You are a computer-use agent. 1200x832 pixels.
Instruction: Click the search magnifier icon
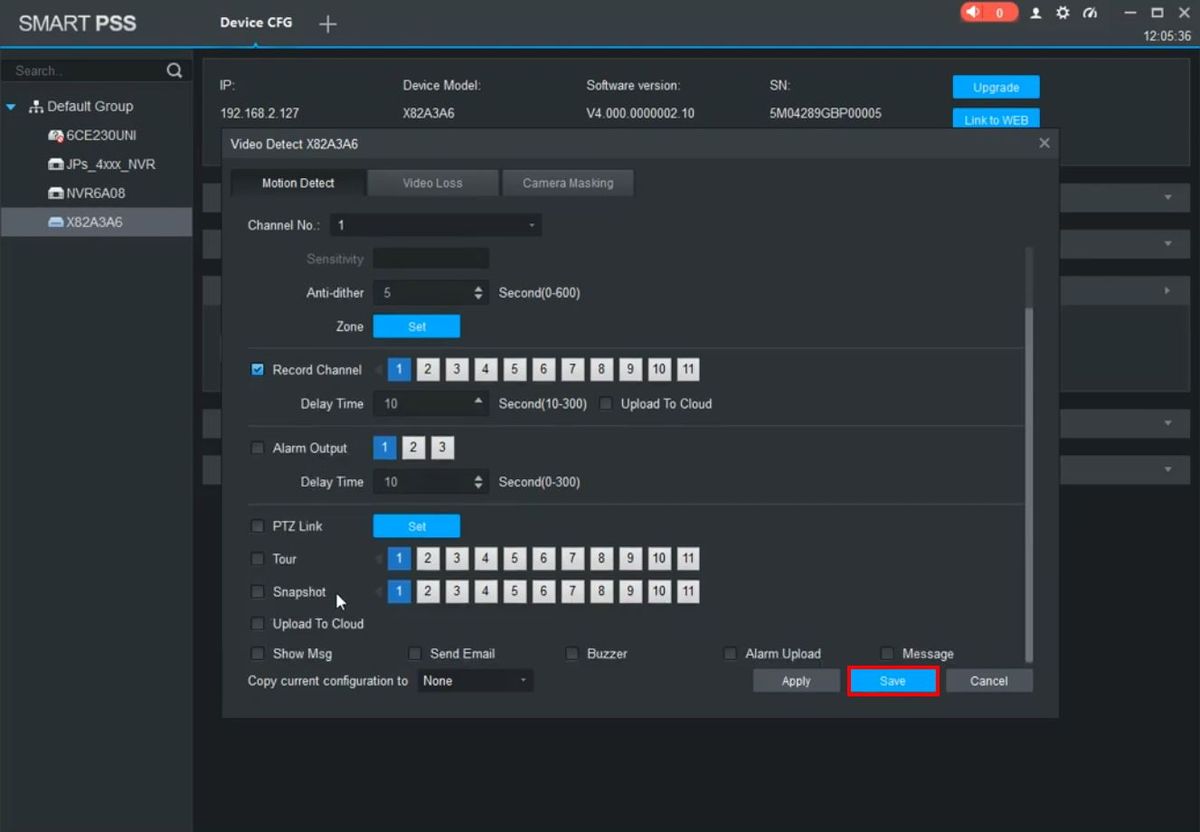click(174, 70)
